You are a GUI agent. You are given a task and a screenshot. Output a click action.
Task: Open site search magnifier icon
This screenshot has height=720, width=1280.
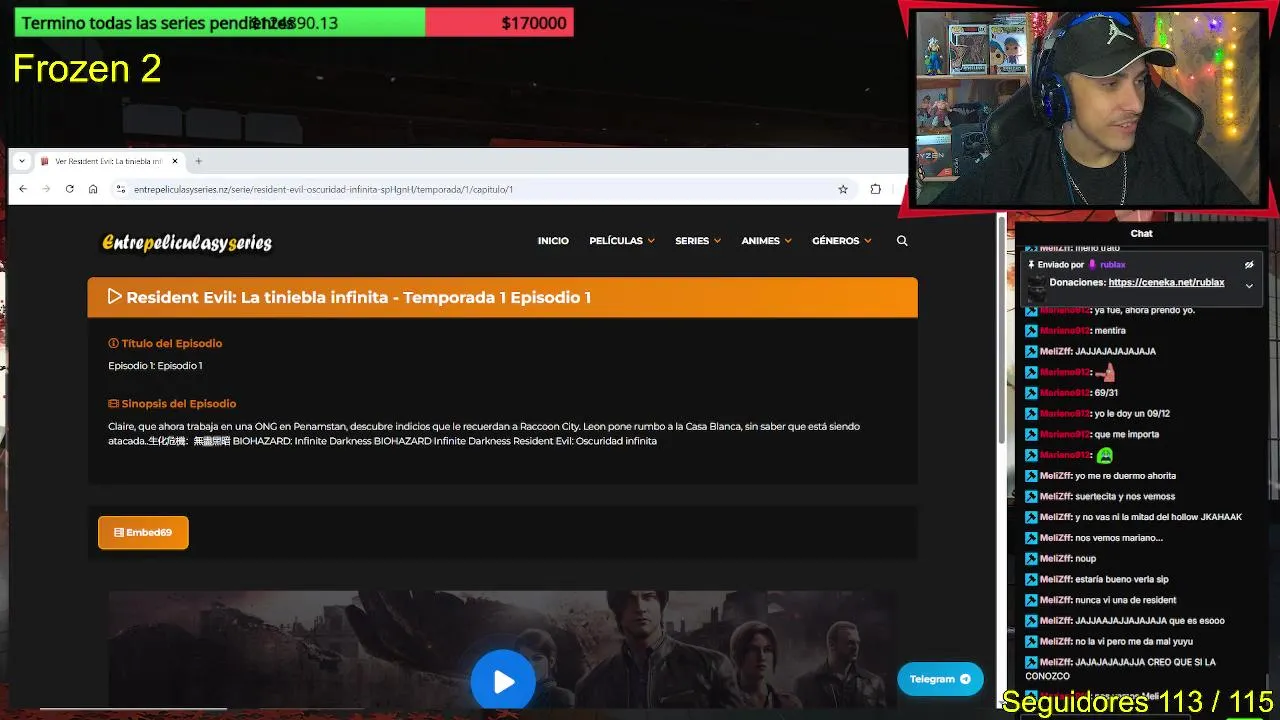[x=902, y=241]
